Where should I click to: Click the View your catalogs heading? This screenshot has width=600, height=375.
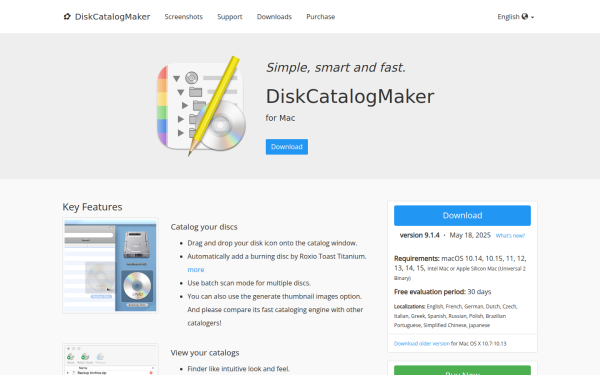pyautogui.click(x=205, y=353)
